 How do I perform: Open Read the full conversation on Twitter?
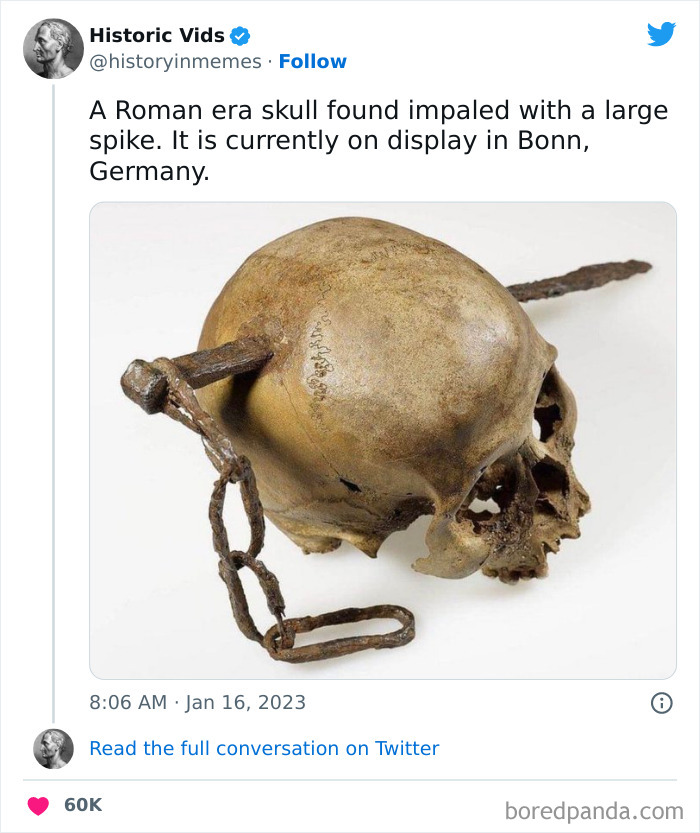264,748
